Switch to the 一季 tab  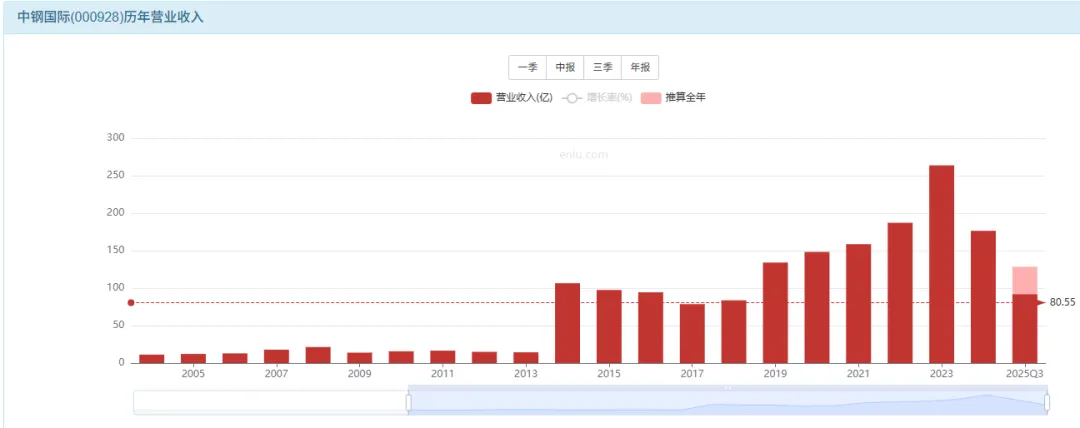coord(528,68)
